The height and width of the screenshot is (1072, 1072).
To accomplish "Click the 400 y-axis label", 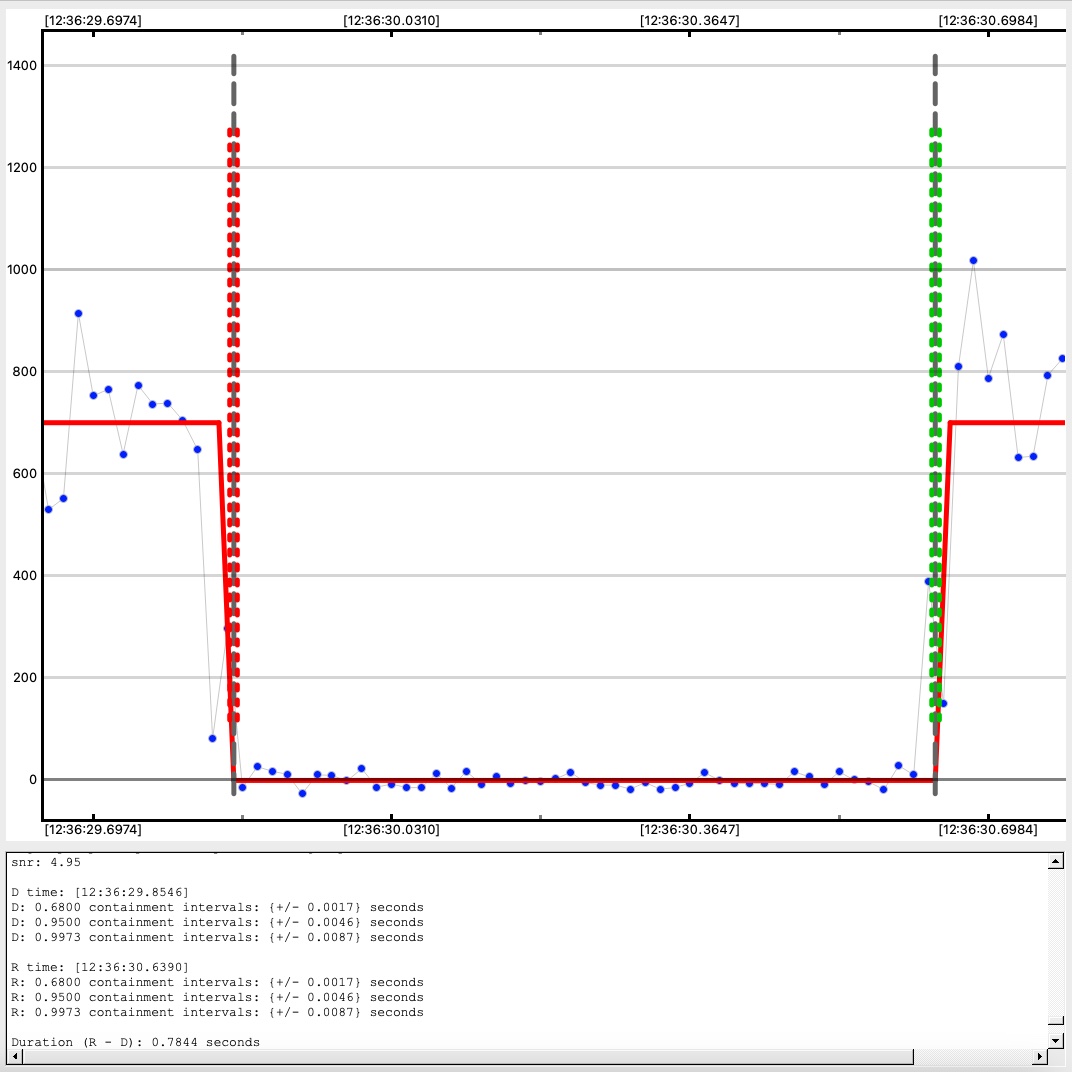I will click(25, 575).
